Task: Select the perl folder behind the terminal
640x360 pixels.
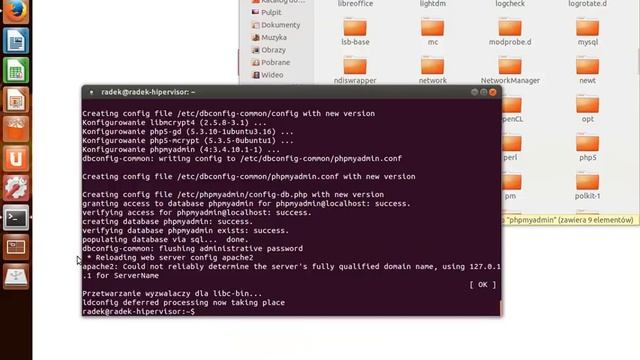Action: [x=511, y=143]
